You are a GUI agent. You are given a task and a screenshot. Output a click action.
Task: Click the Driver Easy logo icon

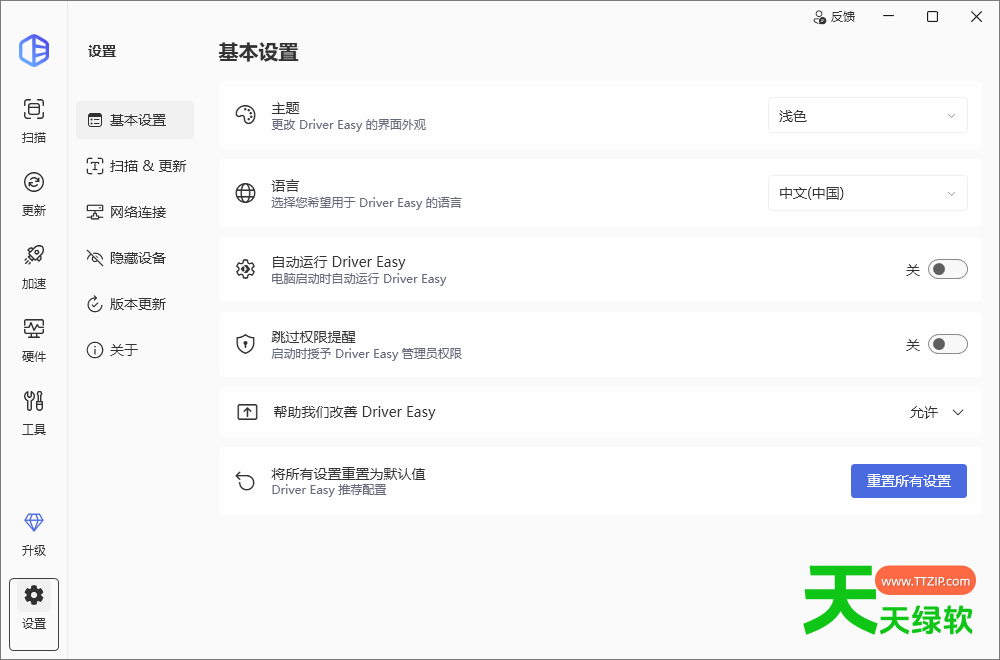tap(34, 50)
